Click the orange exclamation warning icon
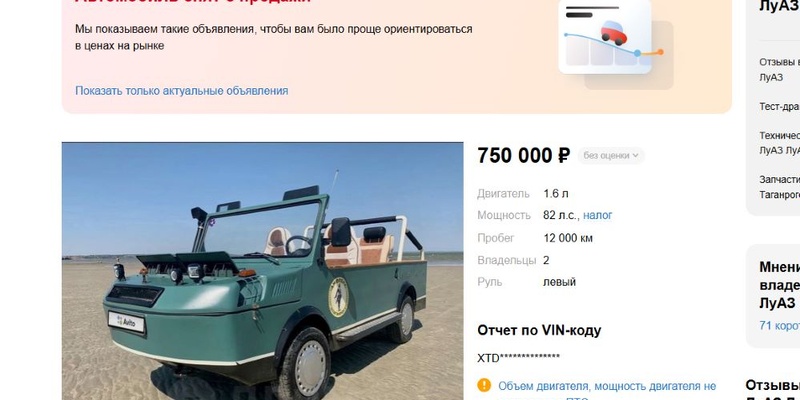800x400 pixels. click(x=484, y=385)
